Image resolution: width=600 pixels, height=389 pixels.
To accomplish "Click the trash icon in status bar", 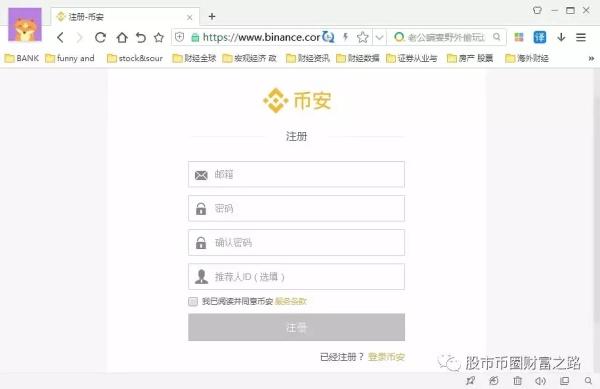I will pyautogui.click(x=517, y=381).
